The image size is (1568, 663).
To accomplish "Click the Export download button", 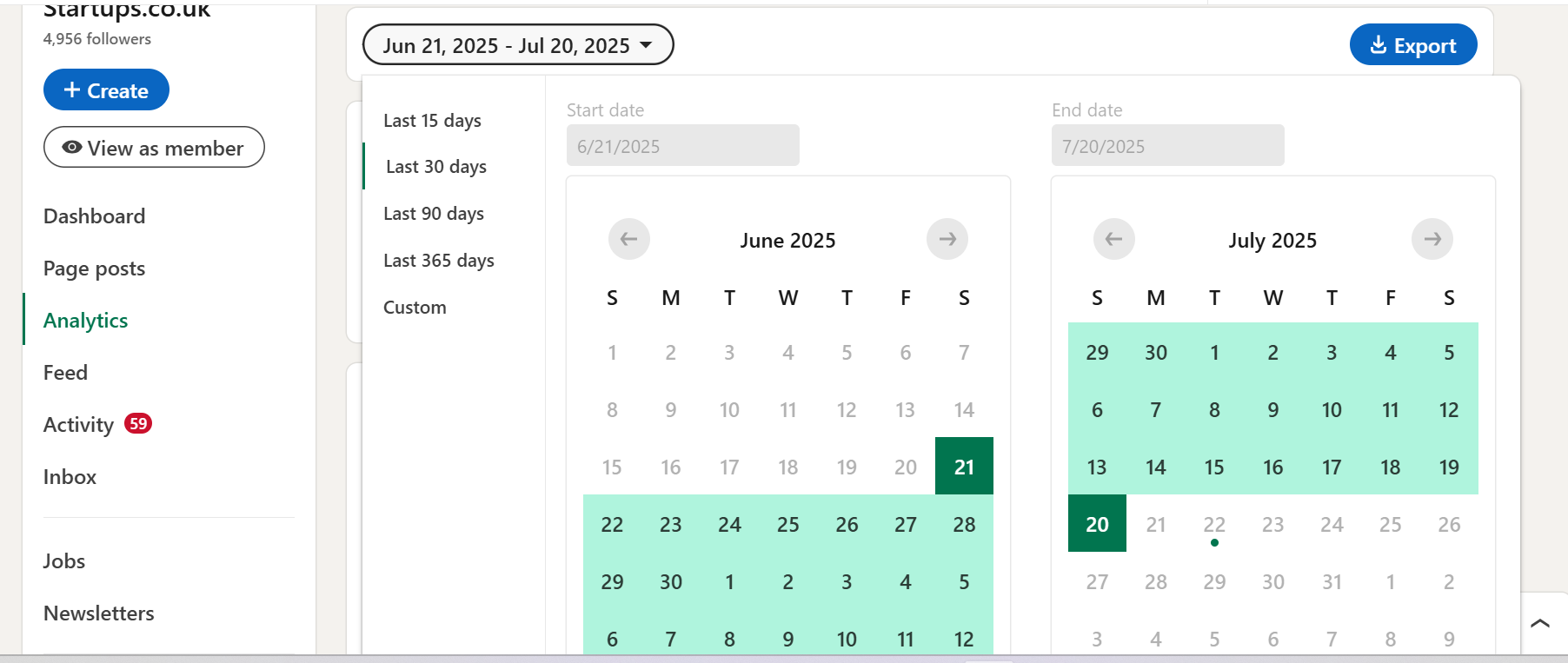I will 1412,45.
